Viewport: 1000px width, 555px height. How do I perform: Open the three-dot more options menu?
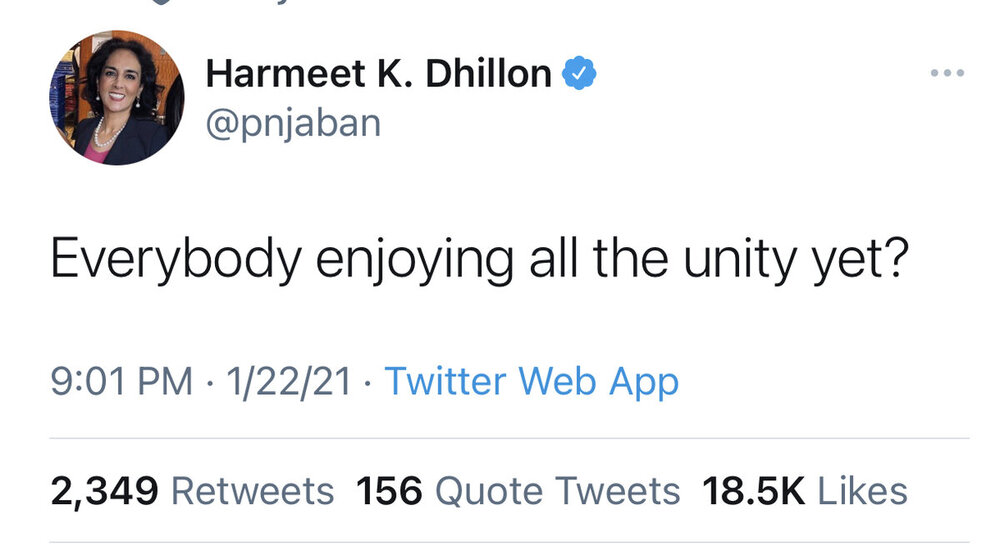click(947, 73)
